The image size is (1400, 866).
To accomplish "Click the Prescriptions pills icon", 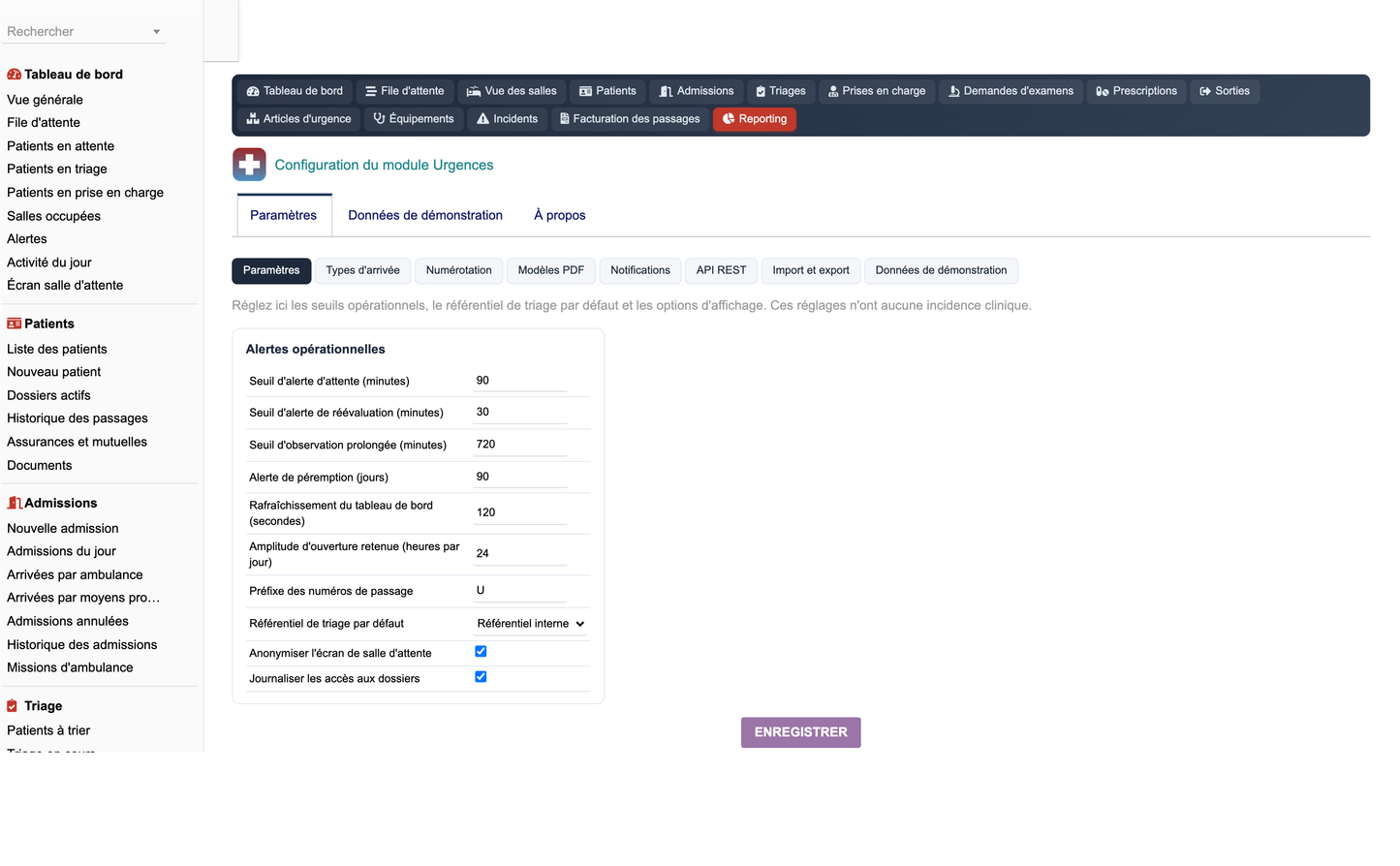I will [1103, 91].
